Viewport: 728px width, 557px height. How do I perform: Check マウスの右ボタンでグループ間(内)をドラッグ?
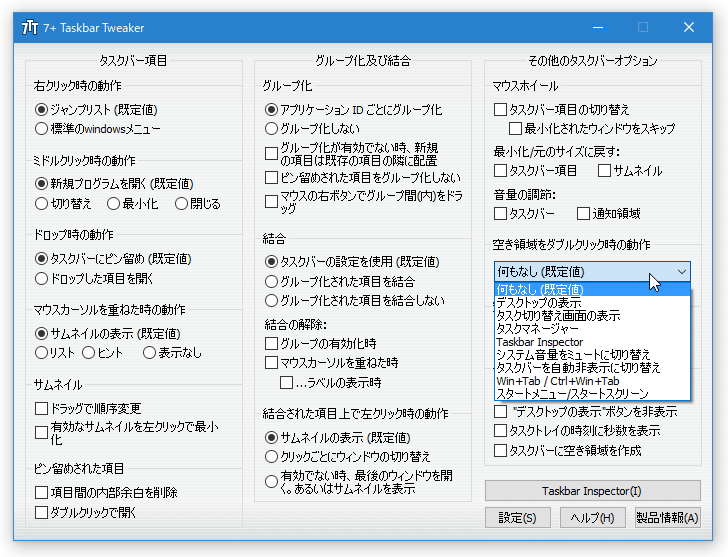coord(271,201)
